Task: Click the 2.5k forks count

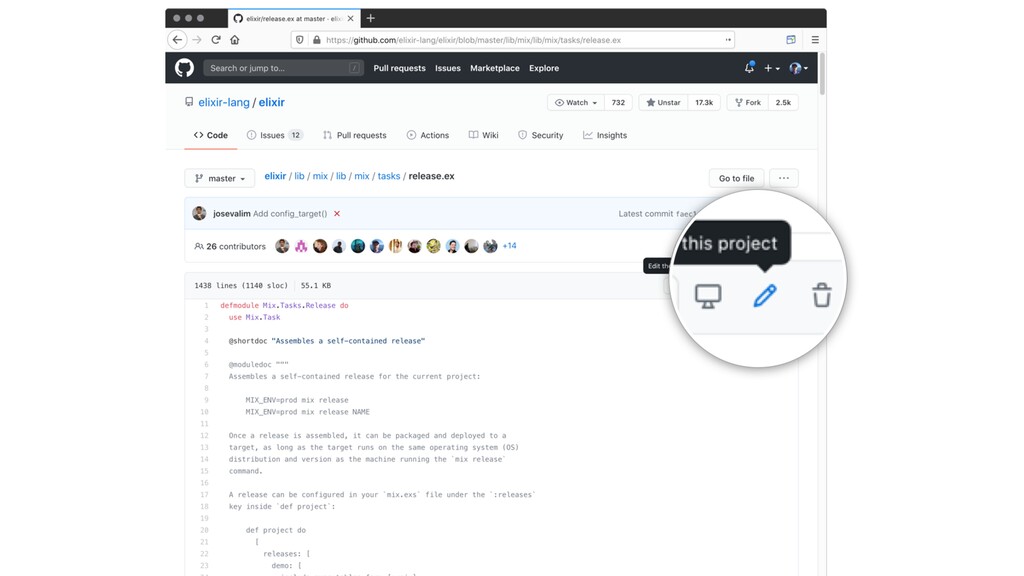Action: pyautogui.click(x=783, y=103)
